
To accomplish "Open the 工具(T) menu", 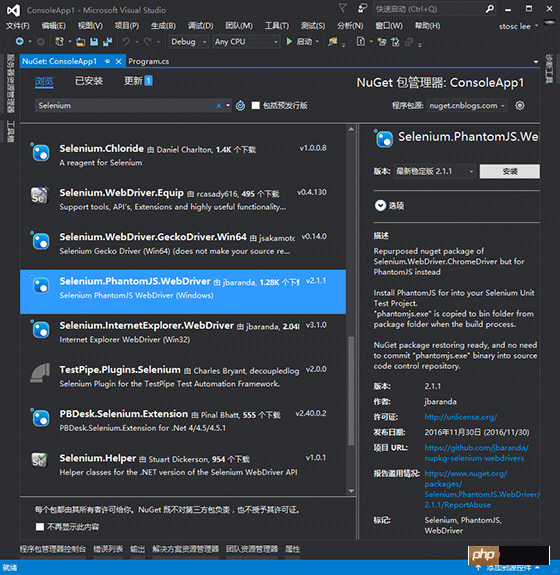I will click(x=277, y=26).
